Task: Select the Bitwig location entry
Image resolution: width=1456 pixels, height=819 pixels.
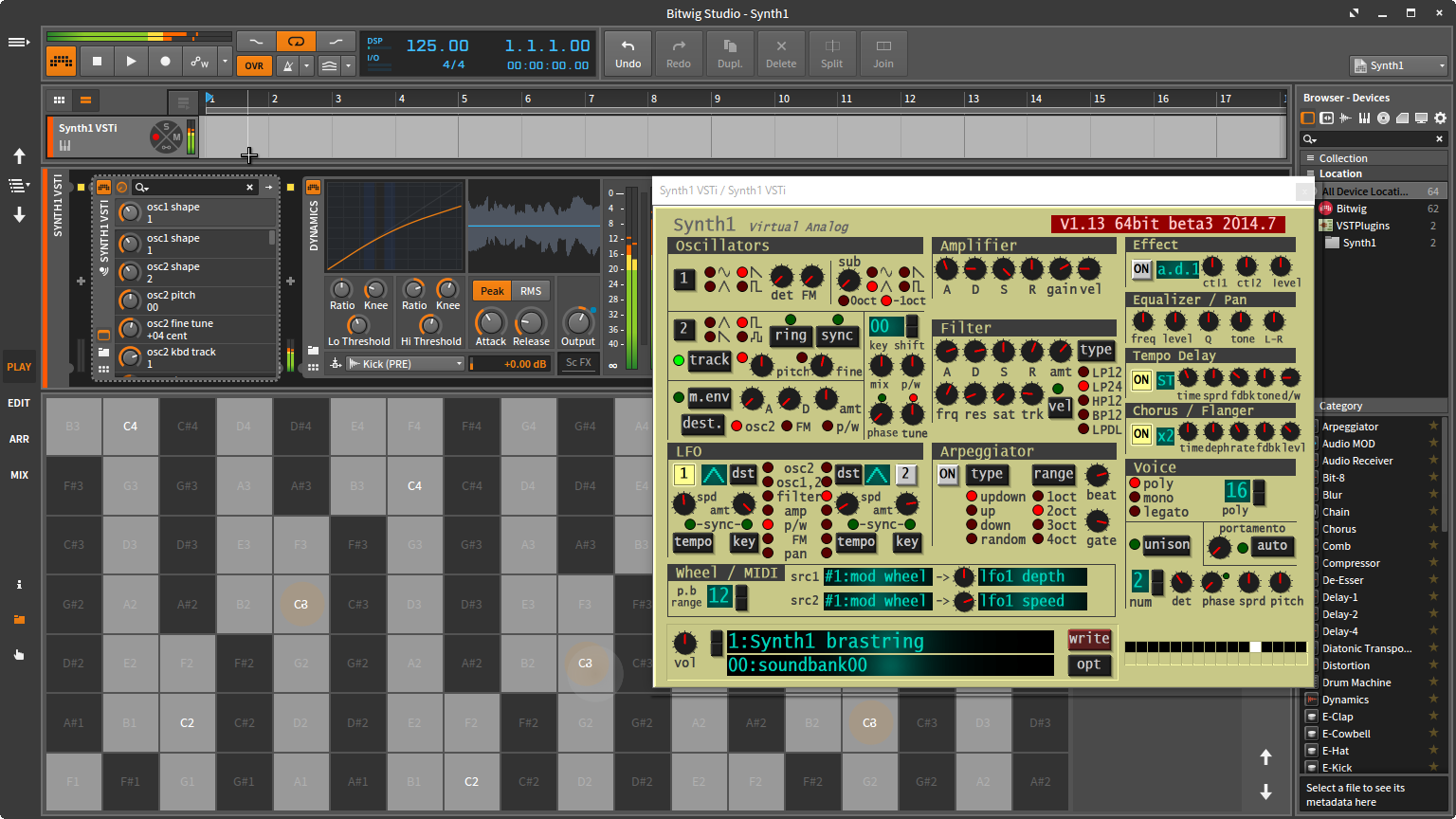Action: 1379,209
